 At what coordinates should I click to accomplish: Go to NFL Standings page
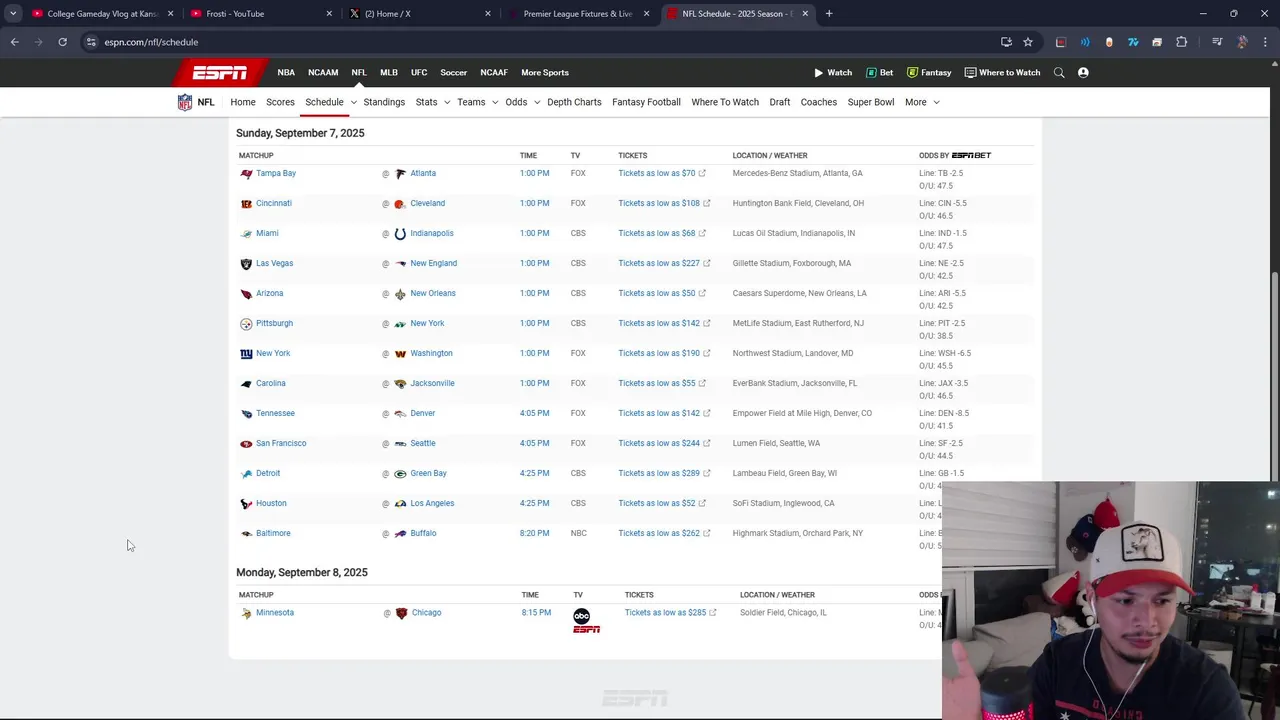384,102
